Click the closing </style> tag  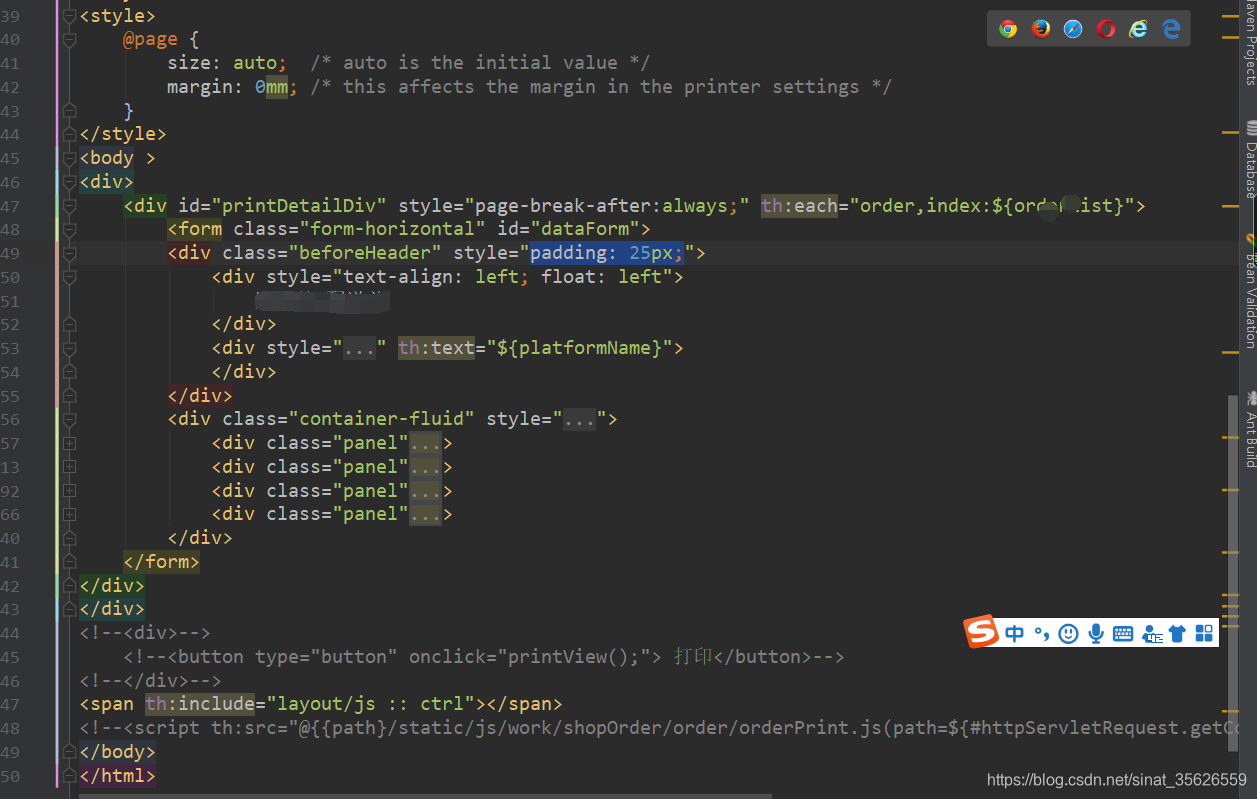pos(123,134)
